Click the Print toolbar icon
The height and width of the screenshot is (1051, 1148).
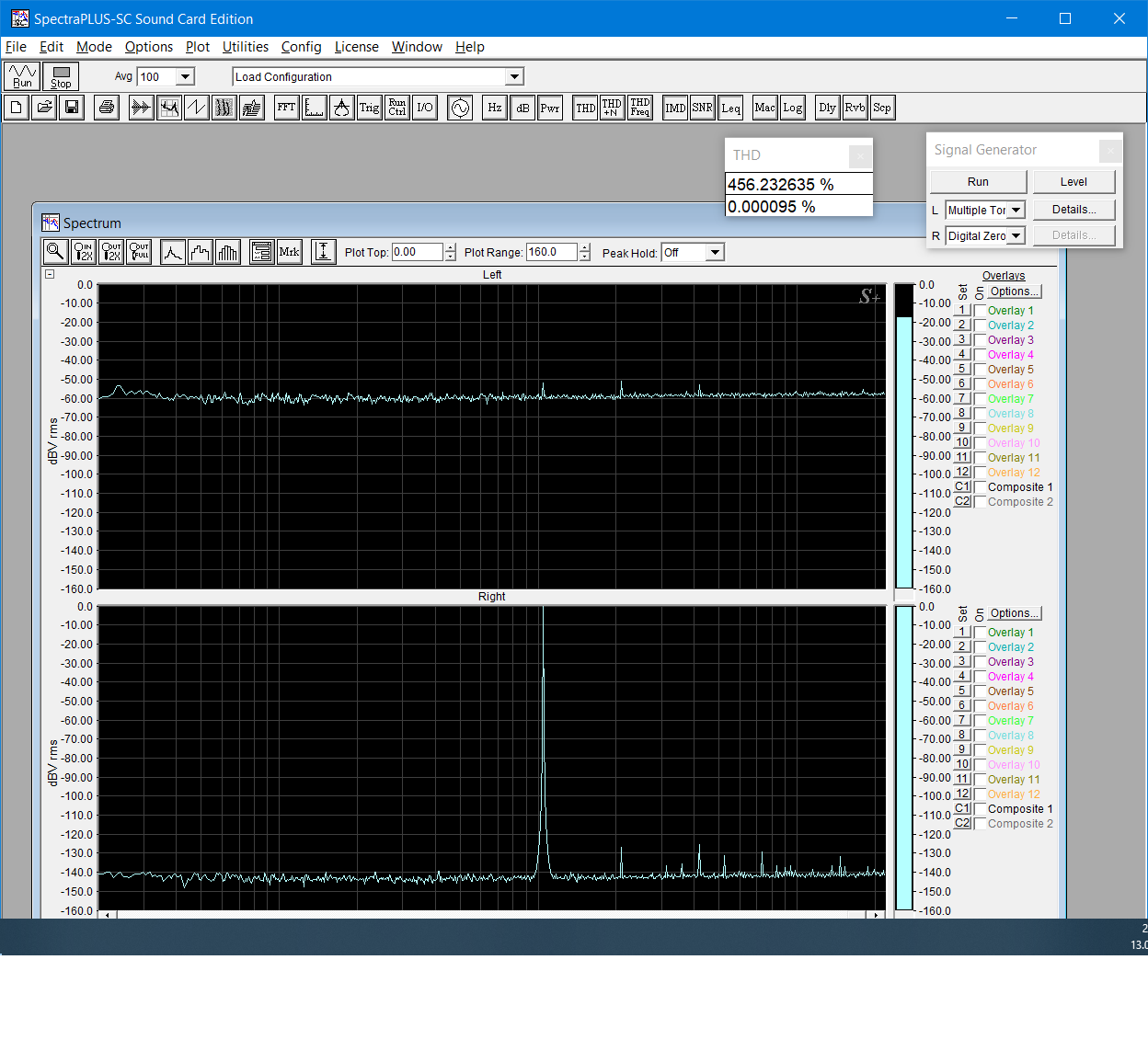point(107,108)
